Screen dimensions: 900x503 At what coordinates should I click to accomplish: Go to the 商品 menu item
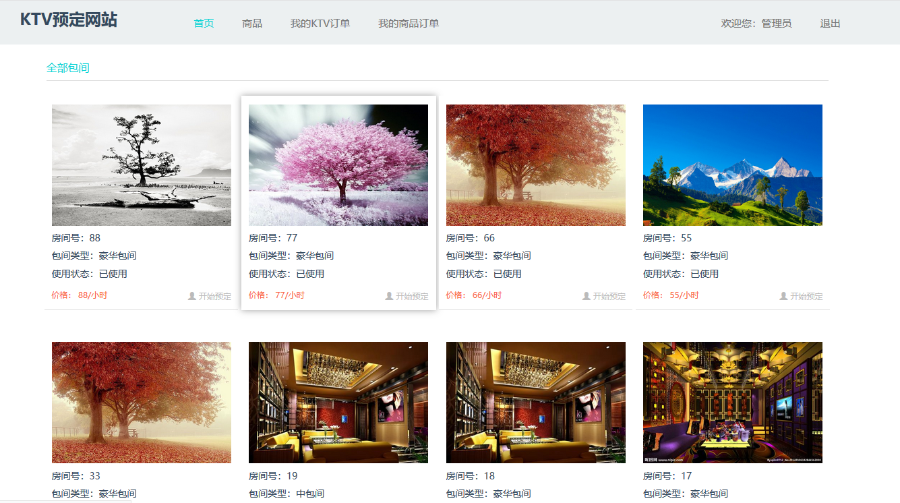click(252, 24)
